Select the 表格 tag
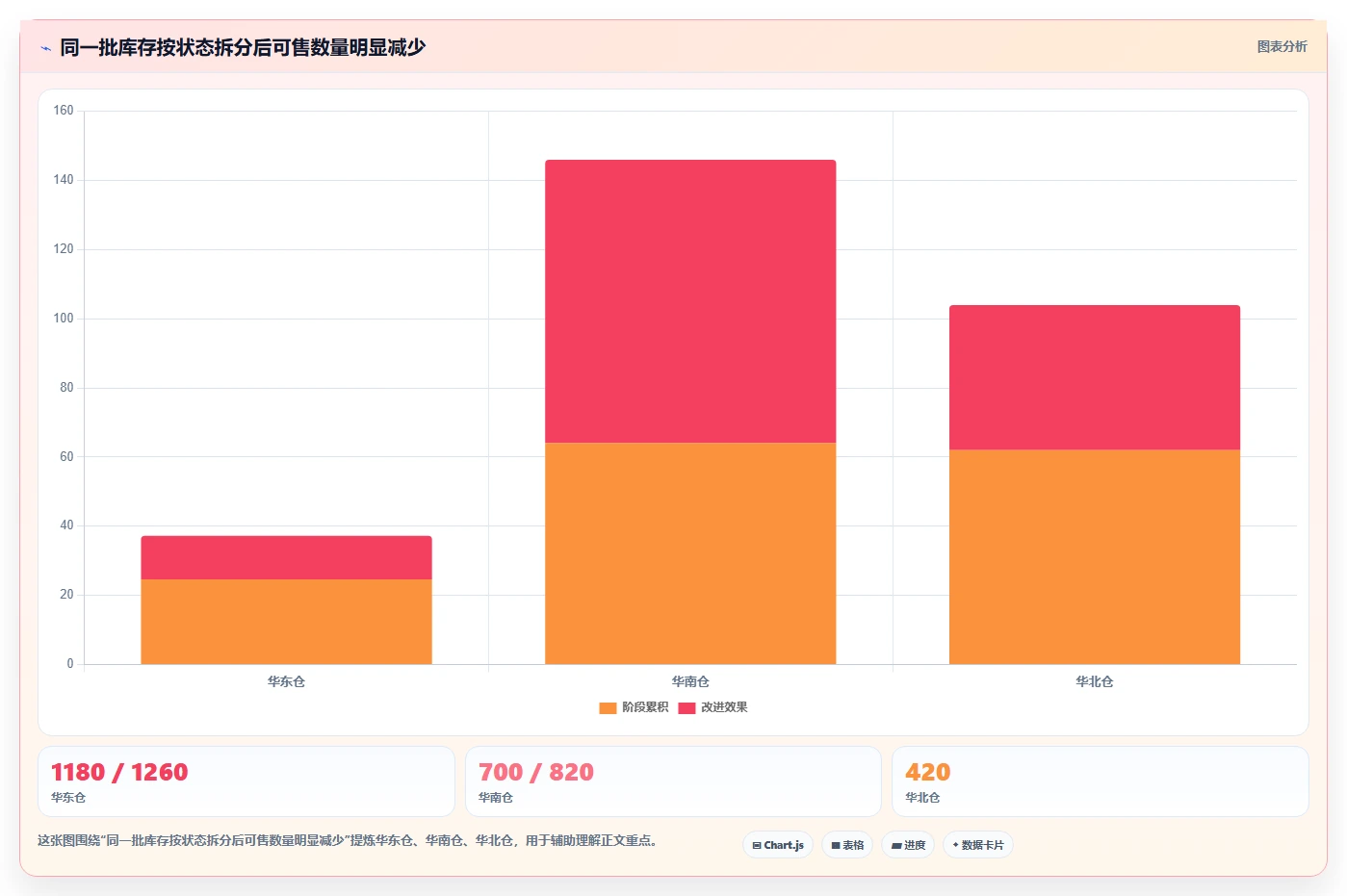Screen dimensions: 1347x896 click(847, 845)
